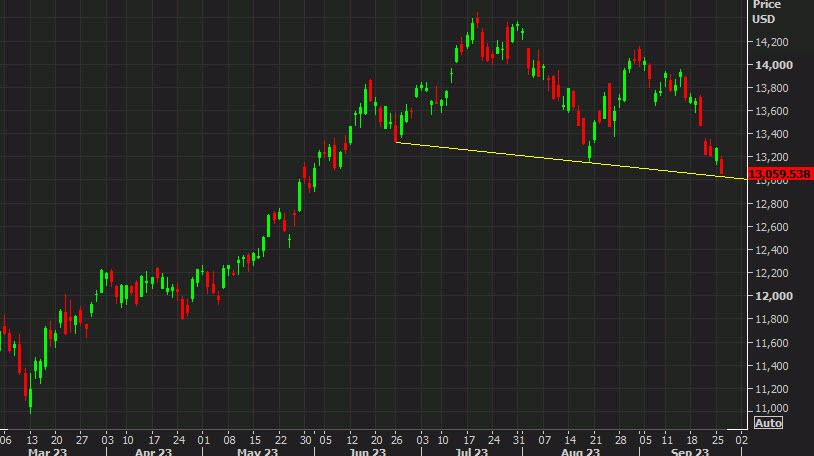
Task: Click the 15 date label in May
Action: pos(255,440)
